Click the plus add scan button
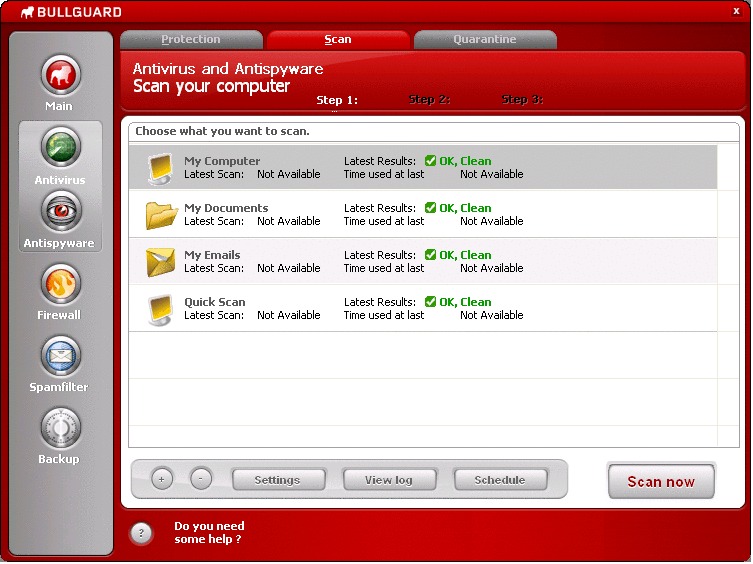 click(x=162, y=479)
